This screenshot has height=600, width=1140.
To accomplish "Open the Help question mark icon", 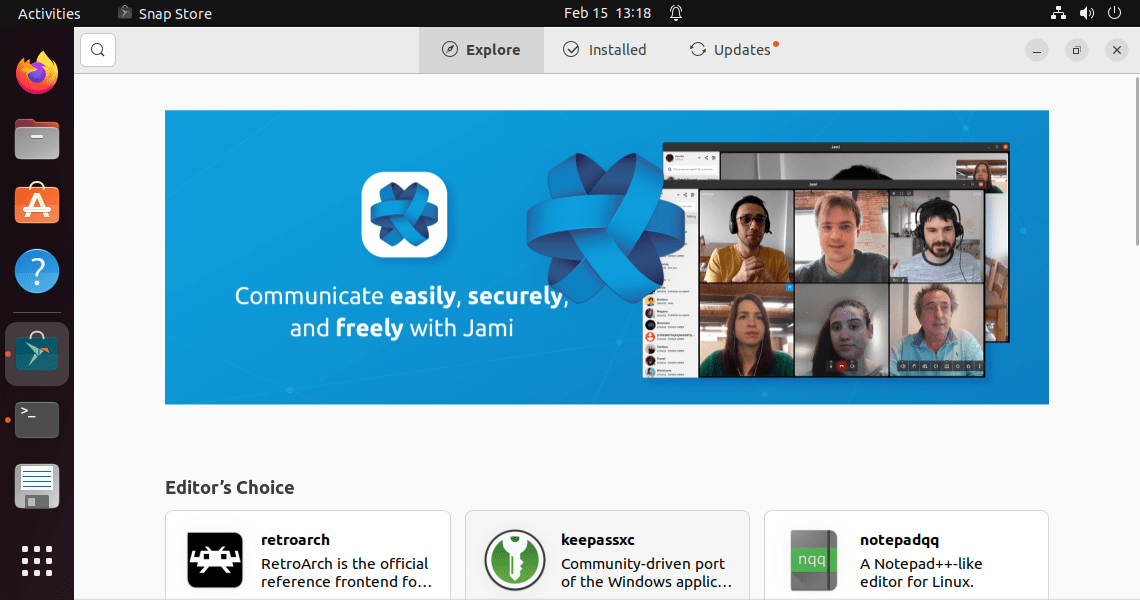I will tap(37, 271).
